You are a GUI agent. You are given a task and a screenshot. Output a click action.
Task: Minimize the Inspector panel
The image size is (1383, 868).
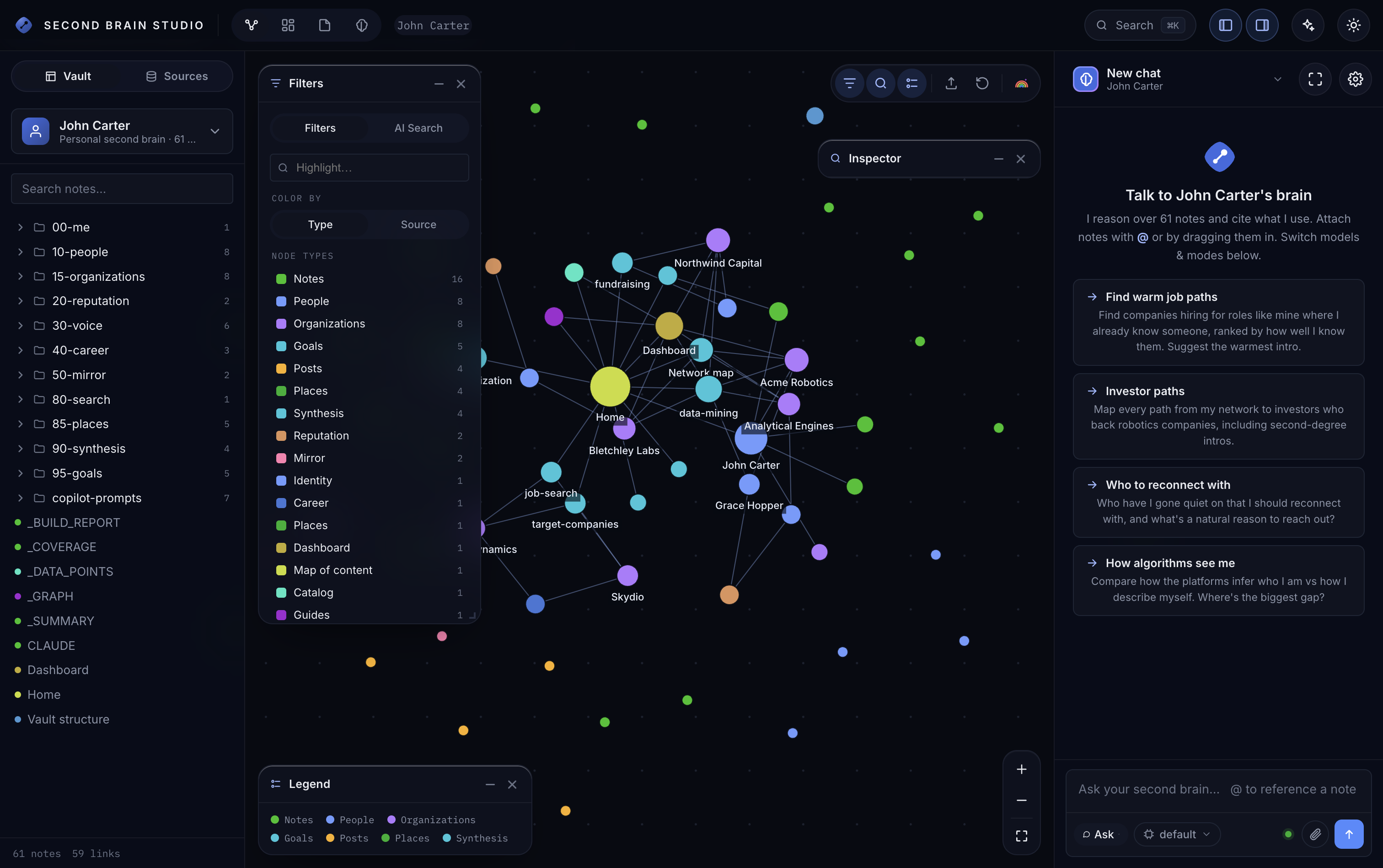pyautogui.click(x=998, y=159)
